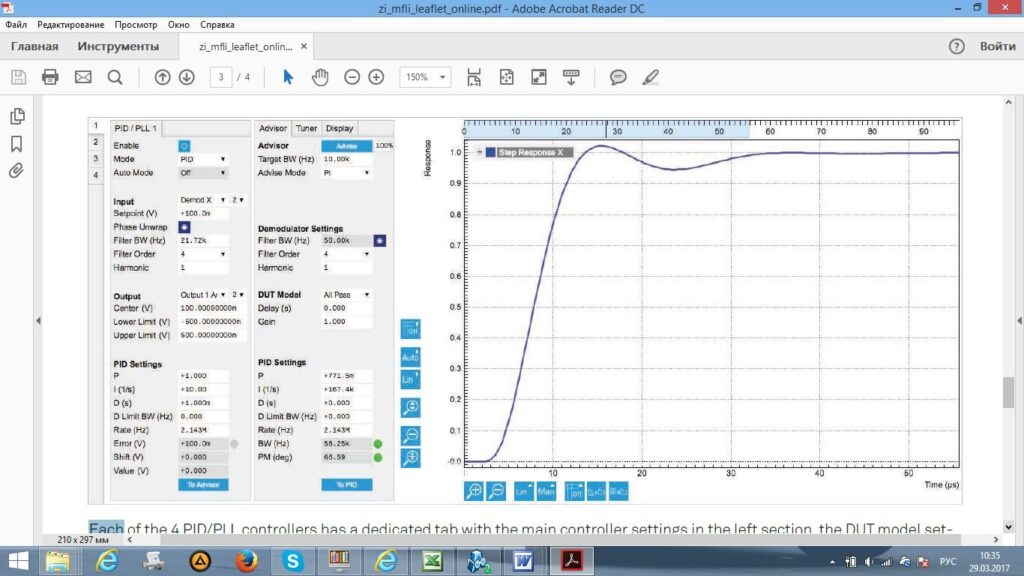Click the Send file by email icon

[x=83, y=77]
